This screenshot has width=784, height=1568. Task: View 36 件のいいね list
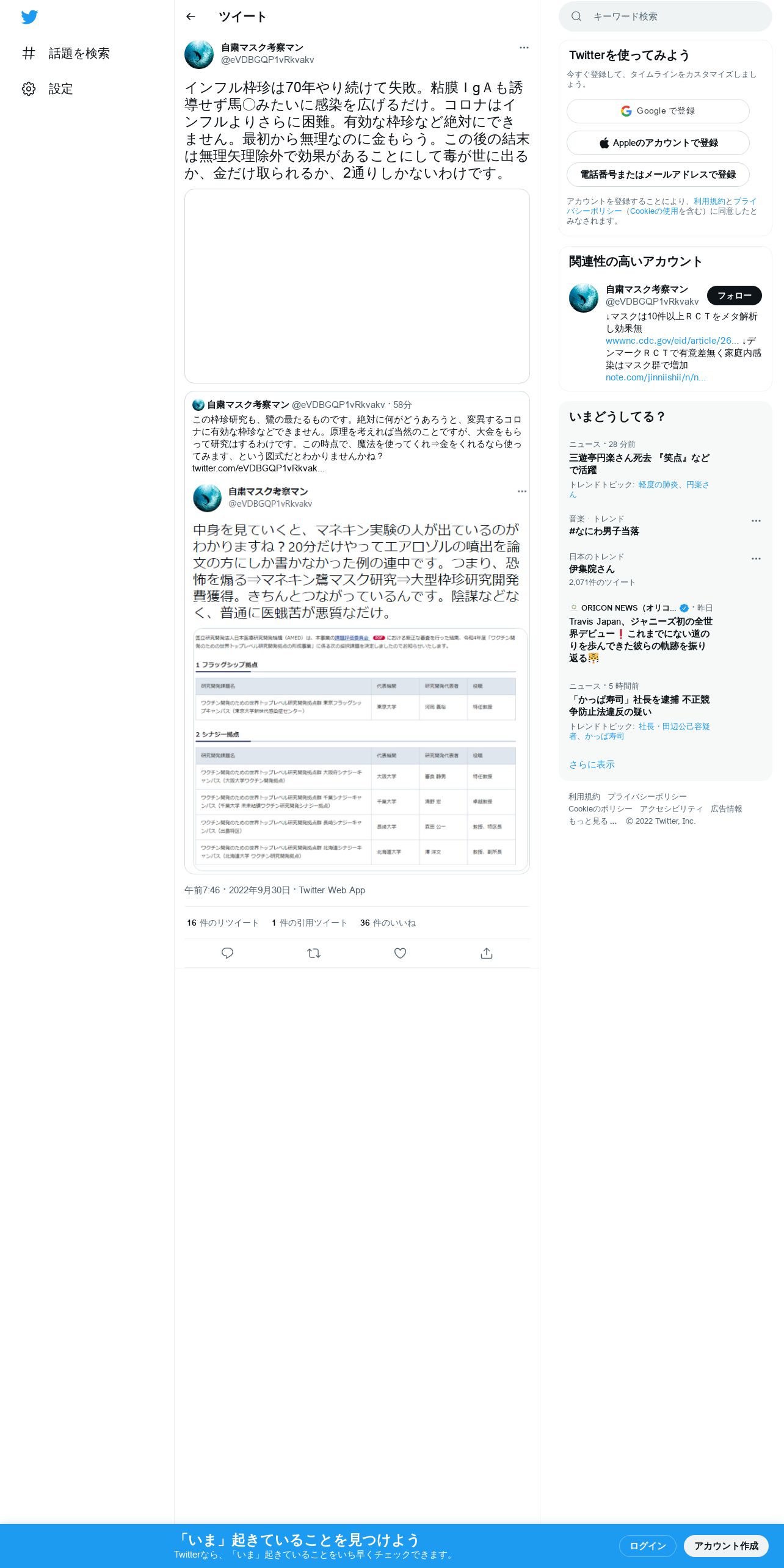[x=388, y=923]
